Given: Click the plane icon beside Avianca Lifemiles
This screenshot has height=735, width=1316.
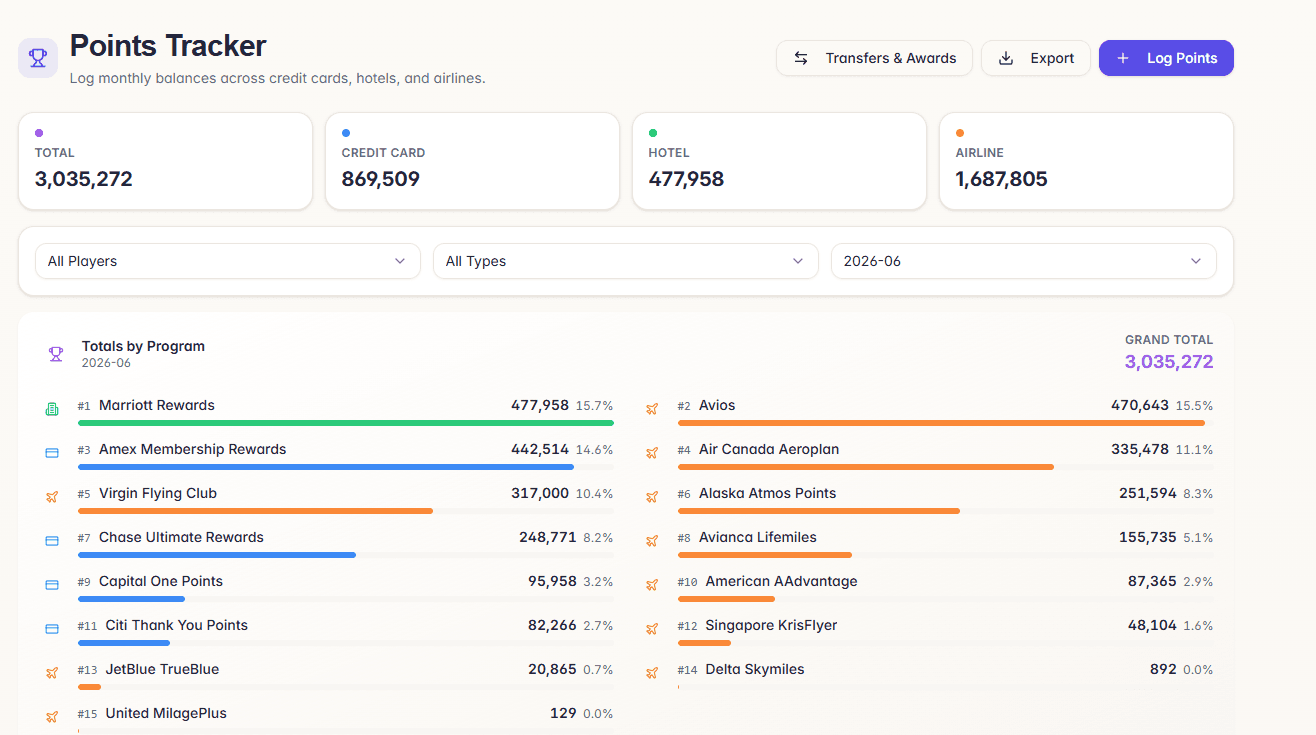Looking at the screenshot, I should click(652, 541).
